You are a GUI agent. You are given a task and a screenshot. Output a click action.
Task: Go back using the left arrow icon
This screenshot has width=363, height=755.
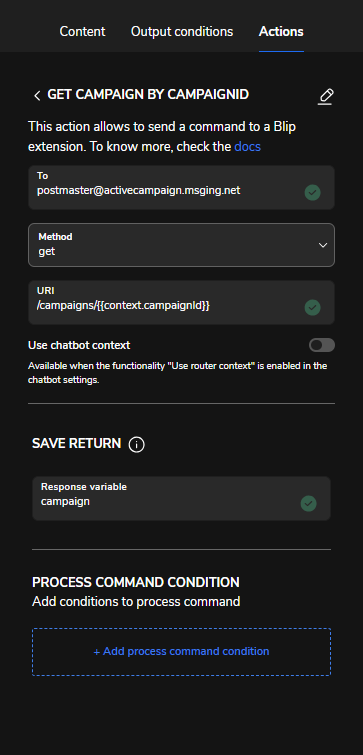[x=37, y=95]
